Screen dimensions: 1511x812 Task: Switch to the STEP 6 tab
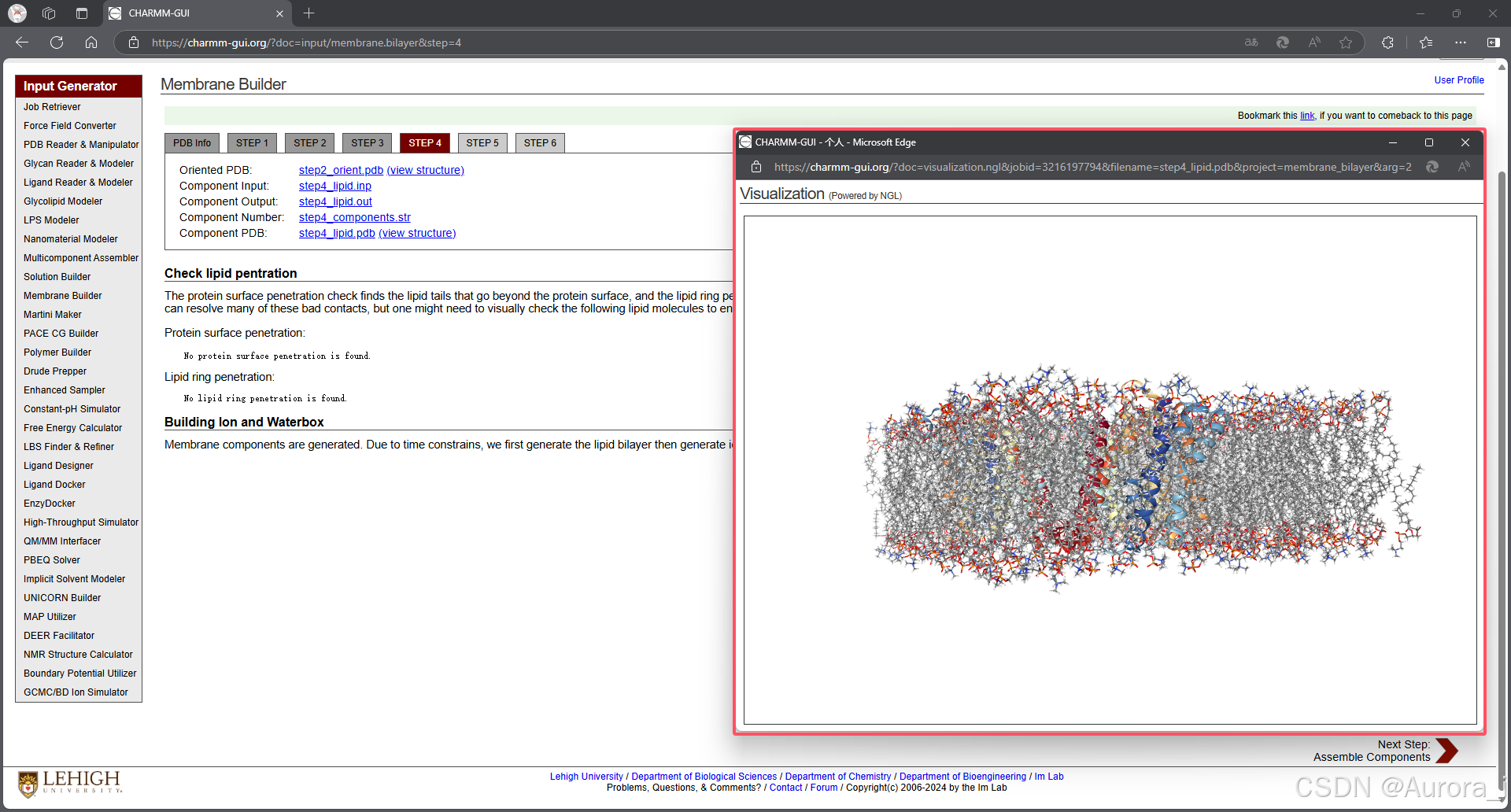540,142
